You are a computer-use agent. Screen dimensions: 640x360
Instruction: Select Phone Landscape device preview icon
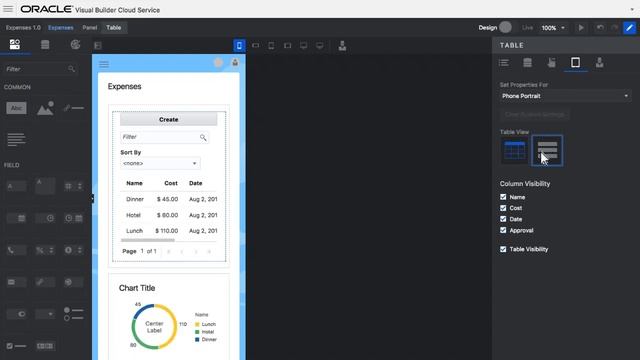[x=256, y=45]
